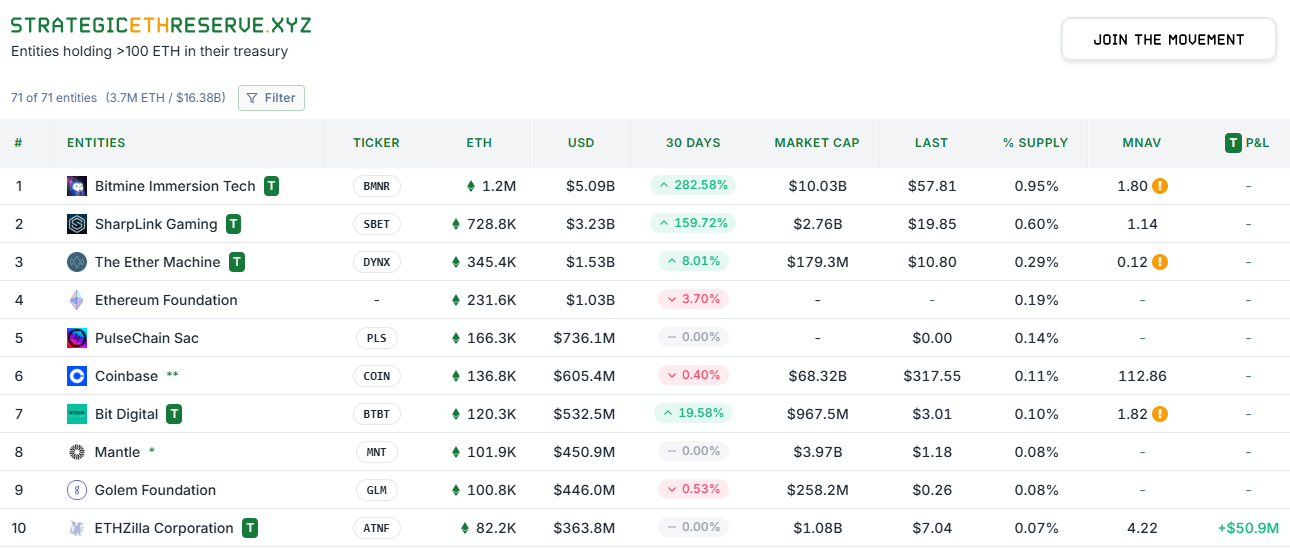
Task: Click the MNT ticker badge
Action: click(376, 452)
